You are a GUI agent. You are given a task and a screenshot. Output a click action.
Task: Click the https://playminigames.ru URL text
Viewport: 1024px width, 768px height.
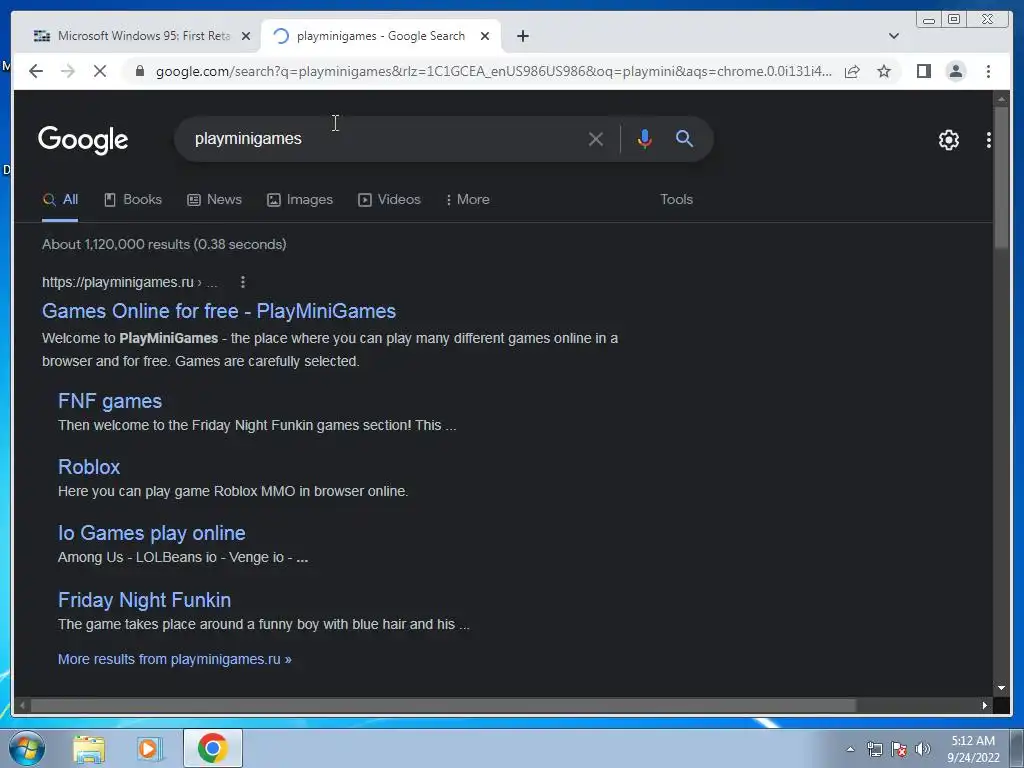(118, 282)
